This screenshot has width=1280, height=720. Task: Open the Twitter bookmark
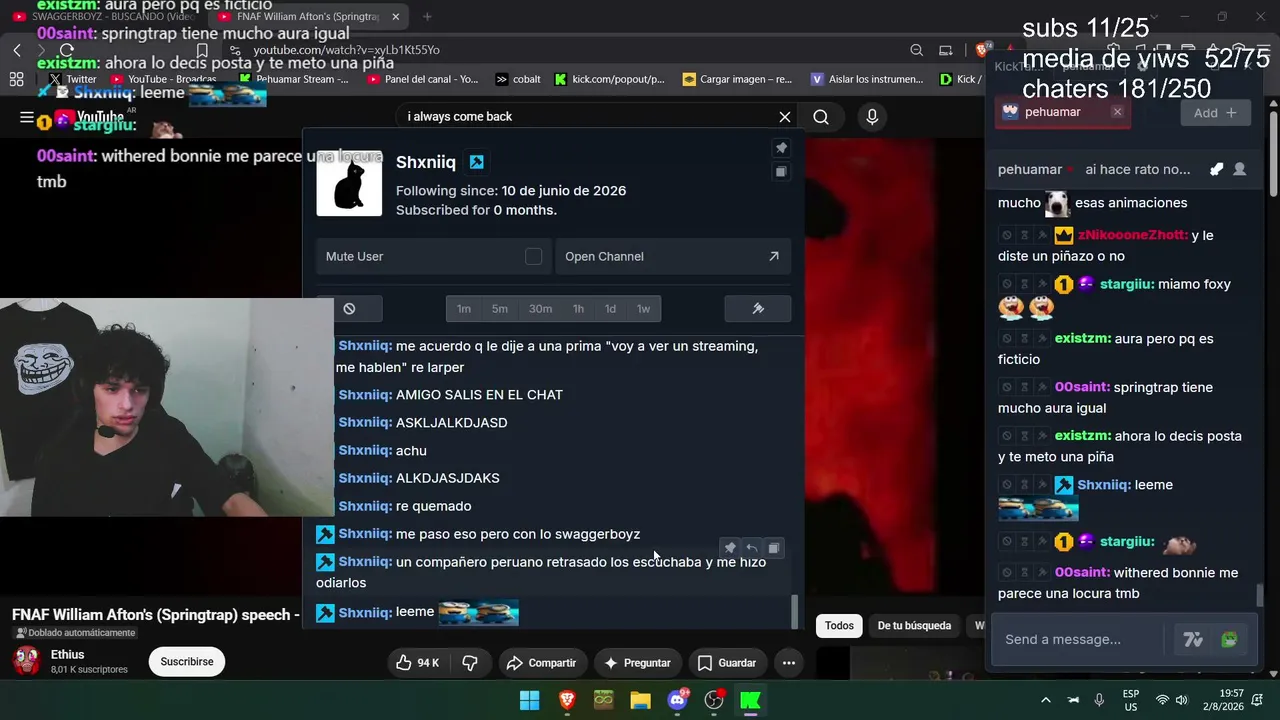tap(73, 79)
